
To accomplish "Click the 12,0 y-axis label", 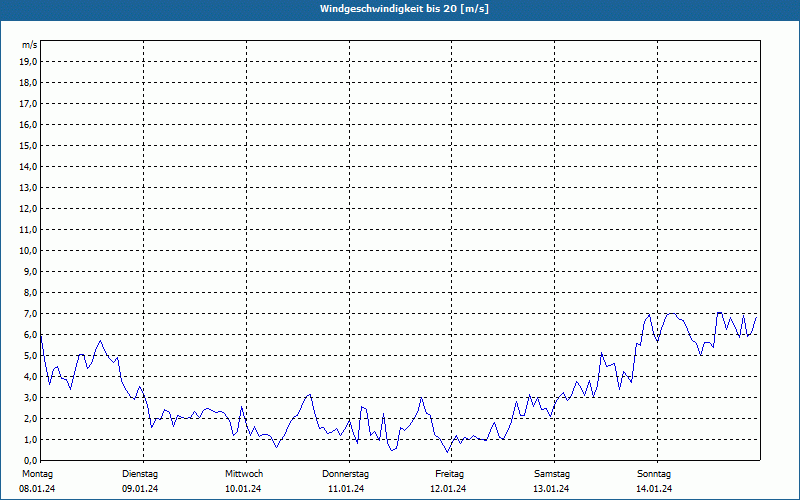I will pyautogui.click(x=28, y=209).
